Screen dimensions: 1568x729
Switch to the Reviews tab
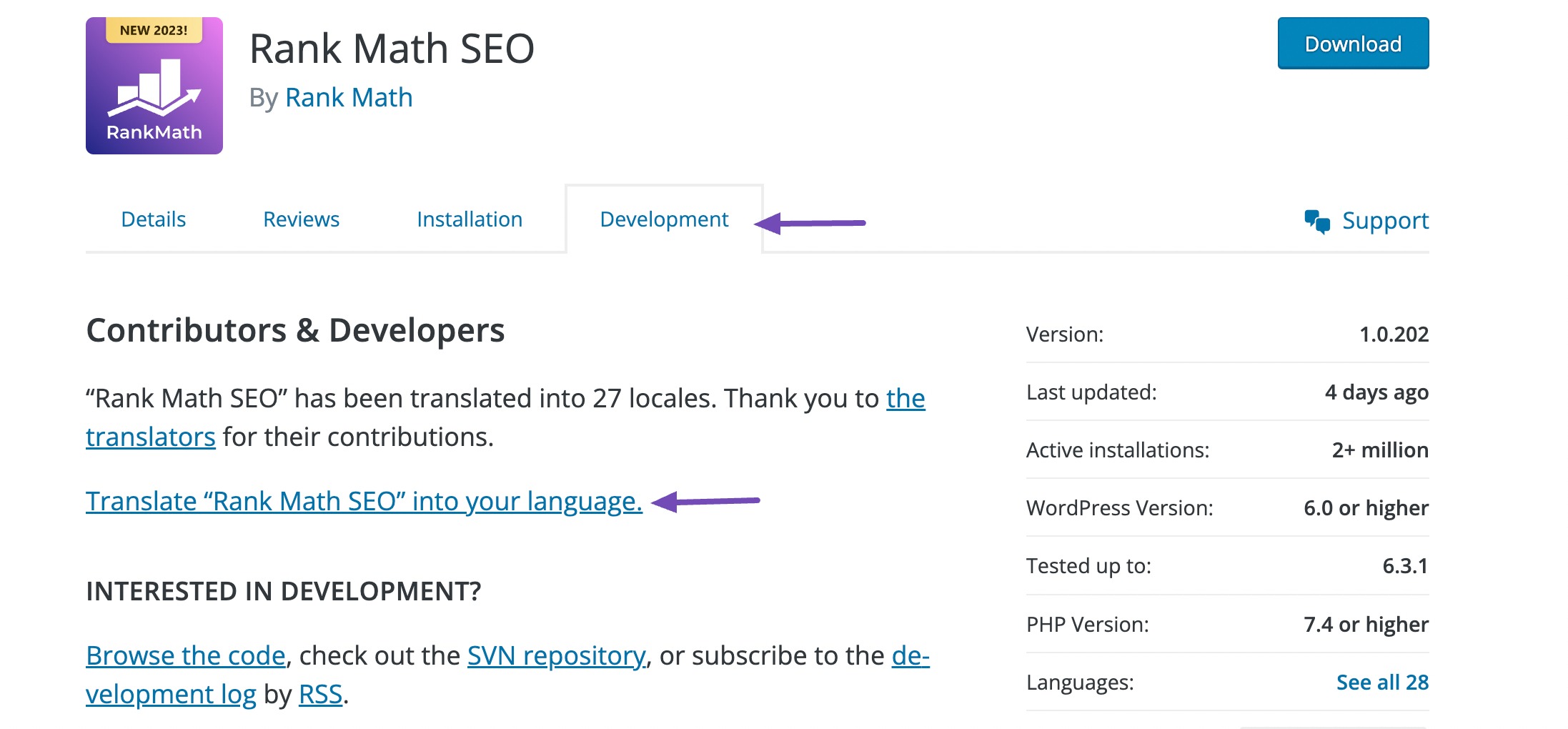(301, 219)
